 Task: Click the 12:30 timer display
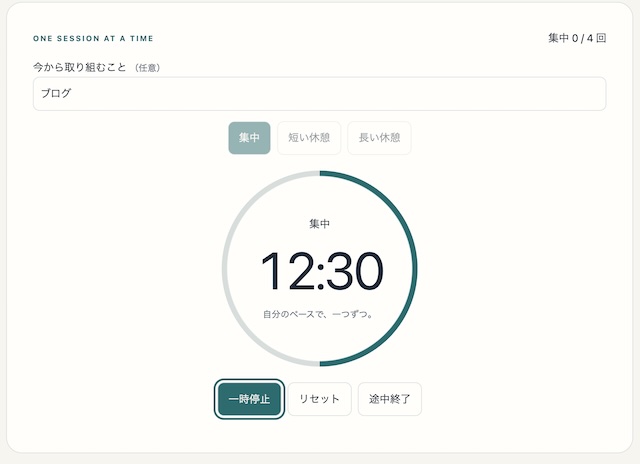click(x=322, y=271)
